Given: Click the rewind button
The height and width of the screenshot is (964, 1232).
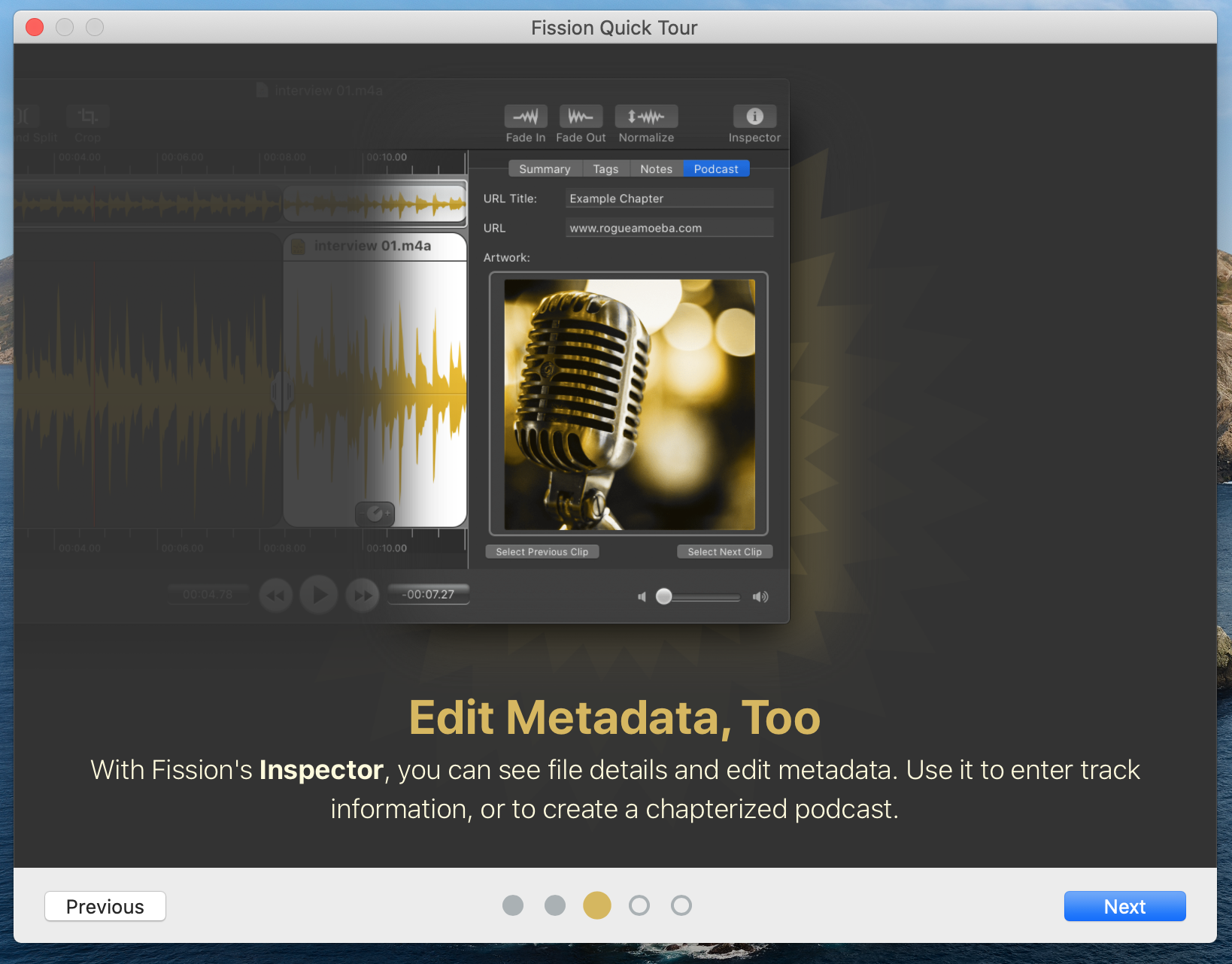Looking at the screenshot, I should 276,596.
